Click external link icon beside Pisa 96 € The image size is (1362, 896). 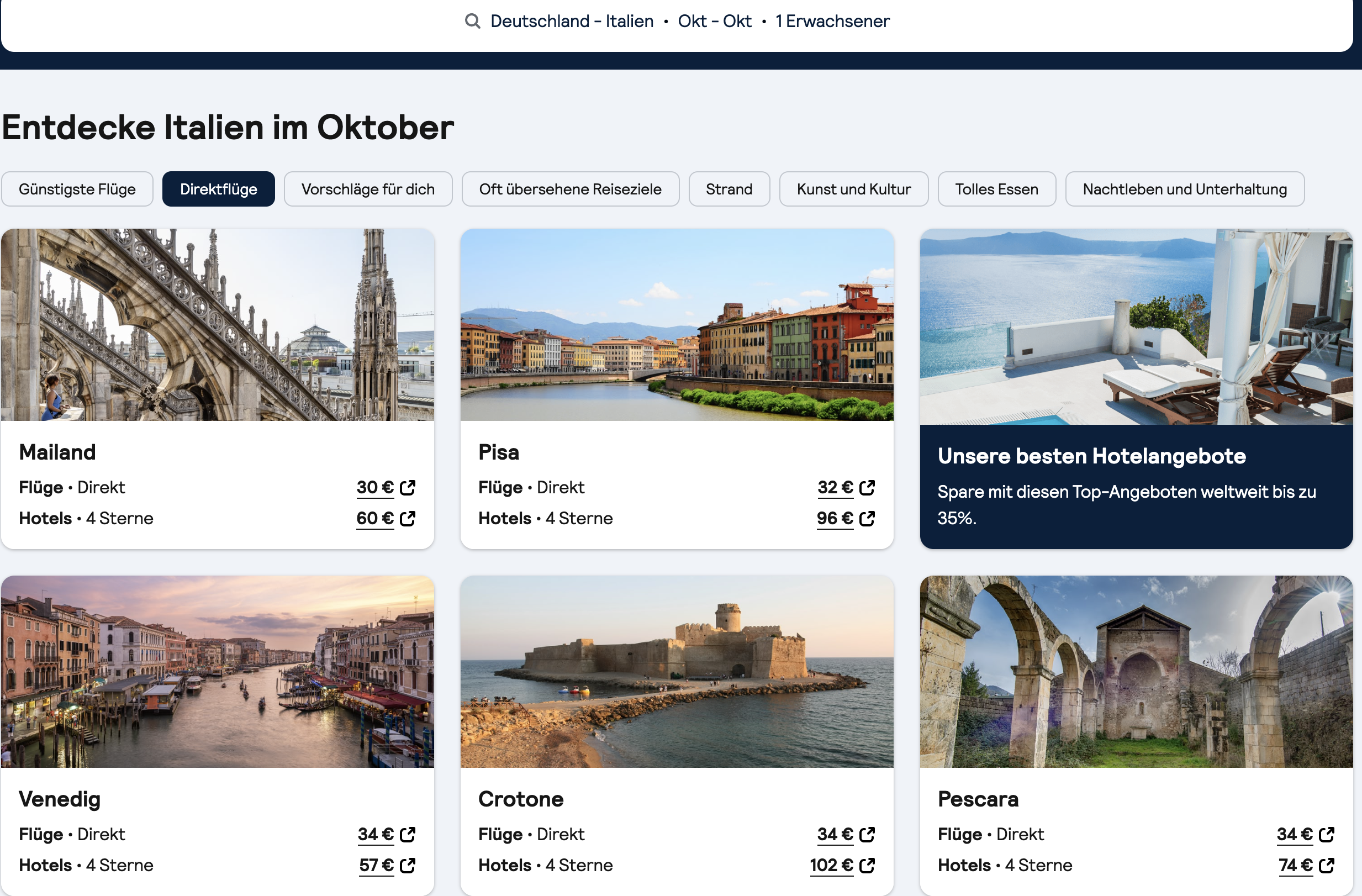(867, 518)
